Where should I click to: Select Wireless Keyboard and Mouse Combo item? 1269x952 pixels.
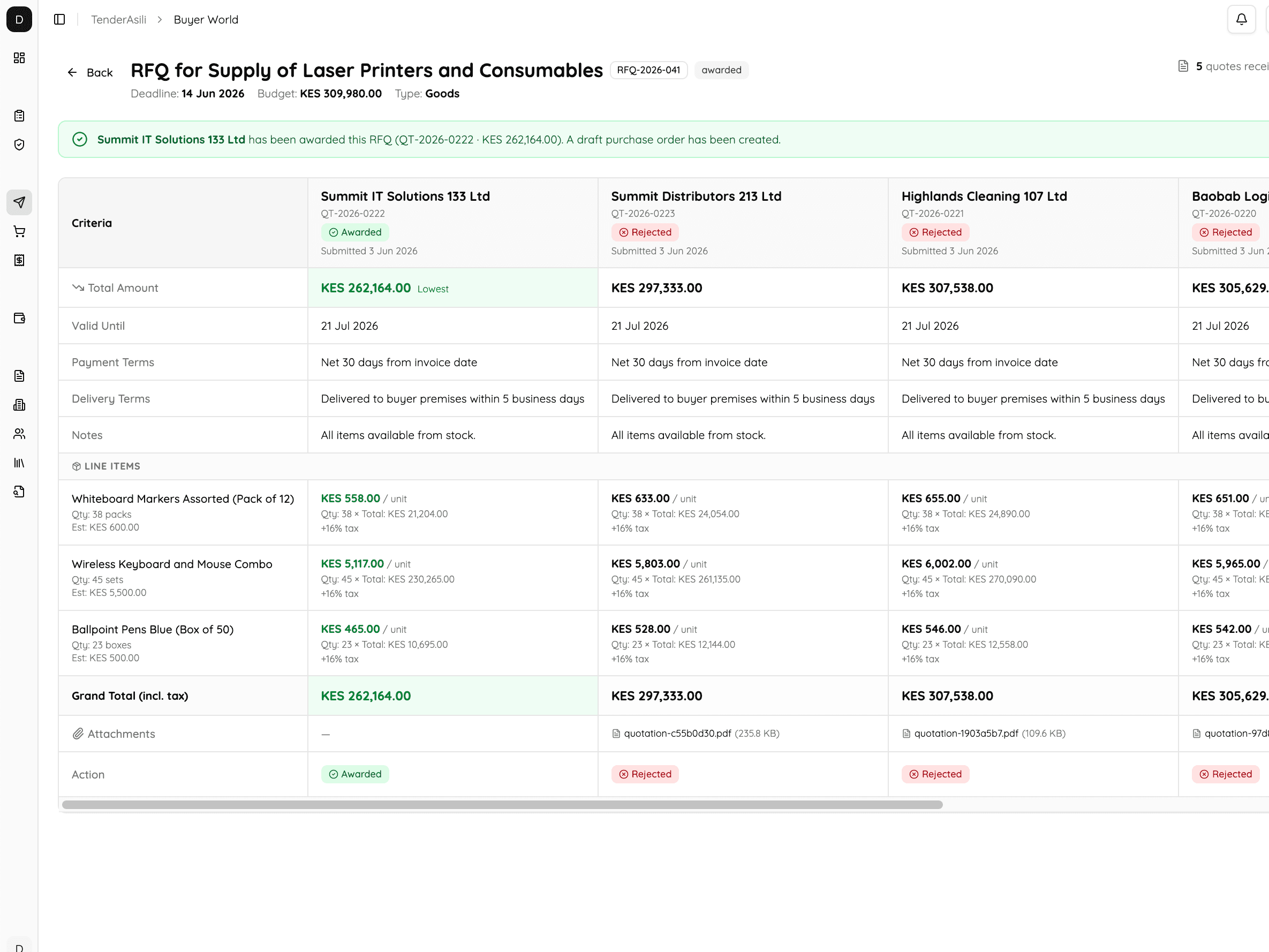[x=172, y=565]
